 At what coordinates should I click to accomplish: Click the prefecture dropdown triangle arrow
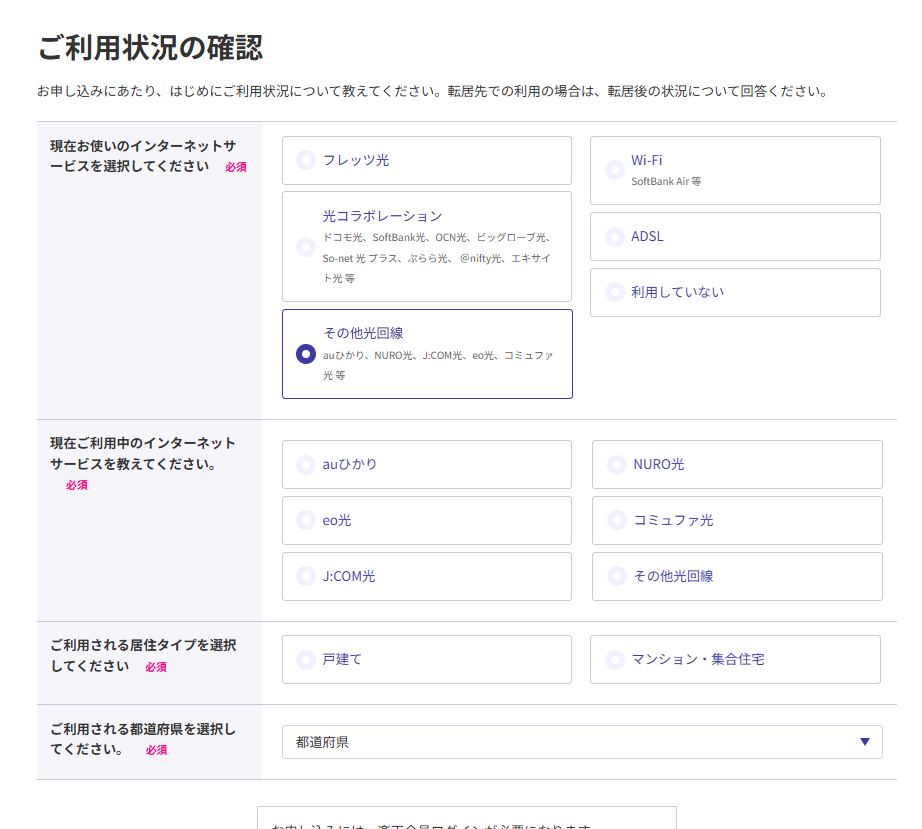[x=866, y=741]
